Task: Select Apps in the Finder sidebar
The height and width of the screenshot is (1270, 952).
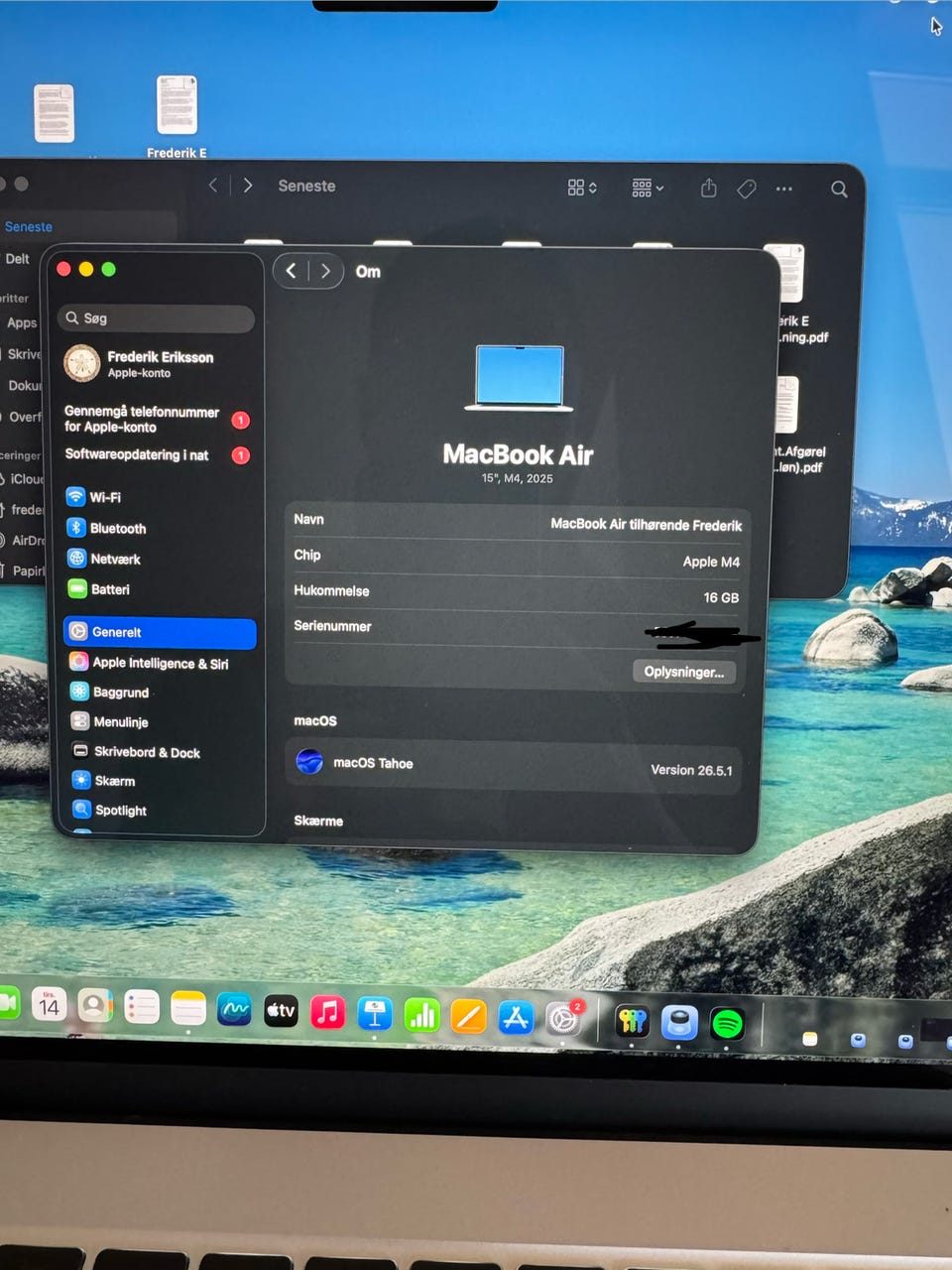Action: [x=21, y=322]
